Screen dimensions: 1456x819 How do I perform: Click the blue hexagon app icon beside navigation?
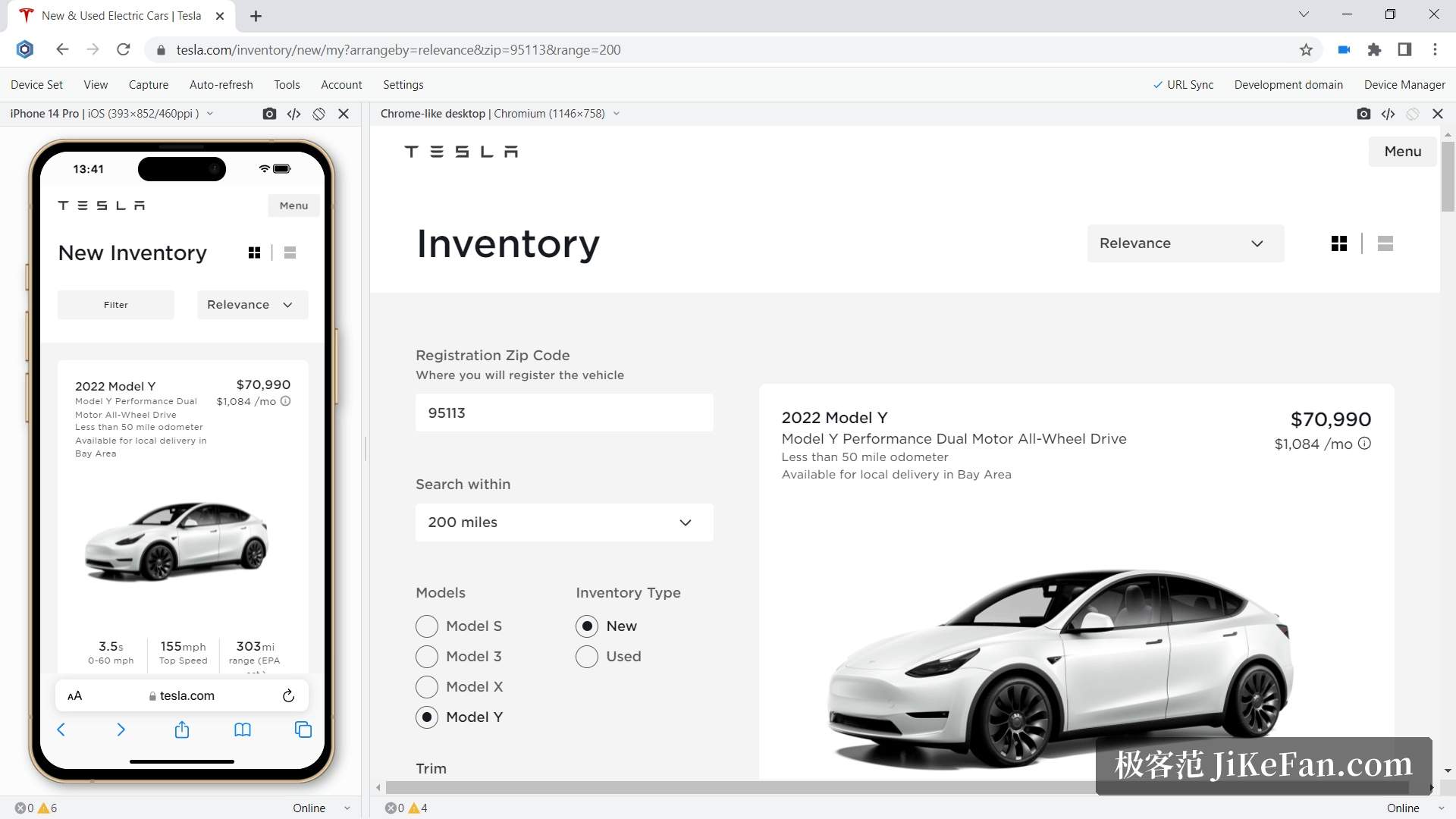25,50
